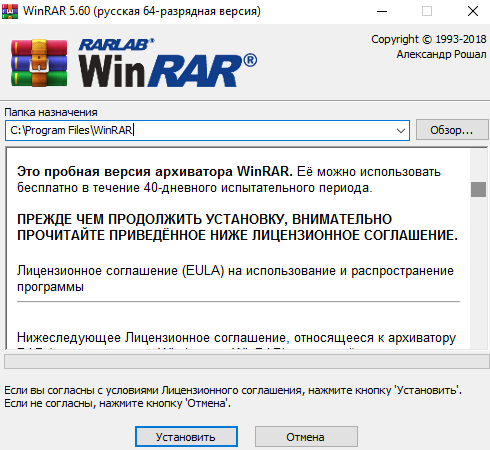
Task: Click the WinRAR title bar icon
Action: [10, 11]
